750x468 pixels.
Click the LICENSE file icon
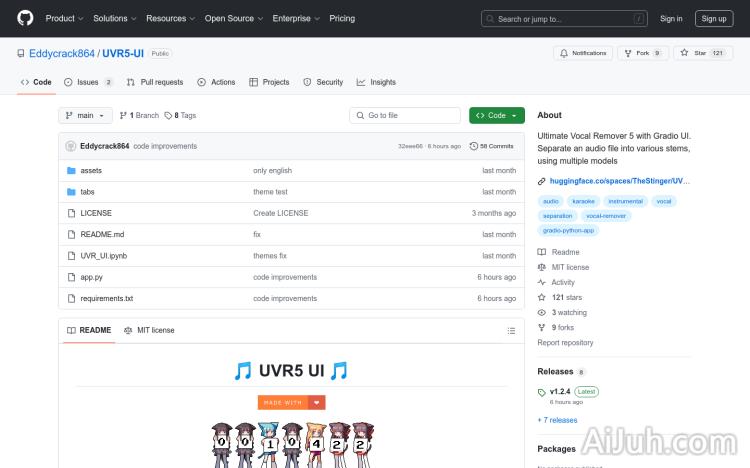click(71, 213)
